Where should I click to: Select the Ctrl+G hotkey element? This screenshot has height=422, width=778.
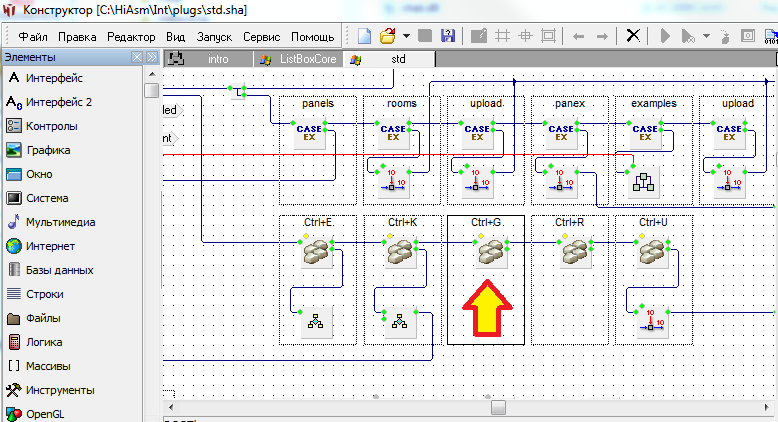[485, 252]
